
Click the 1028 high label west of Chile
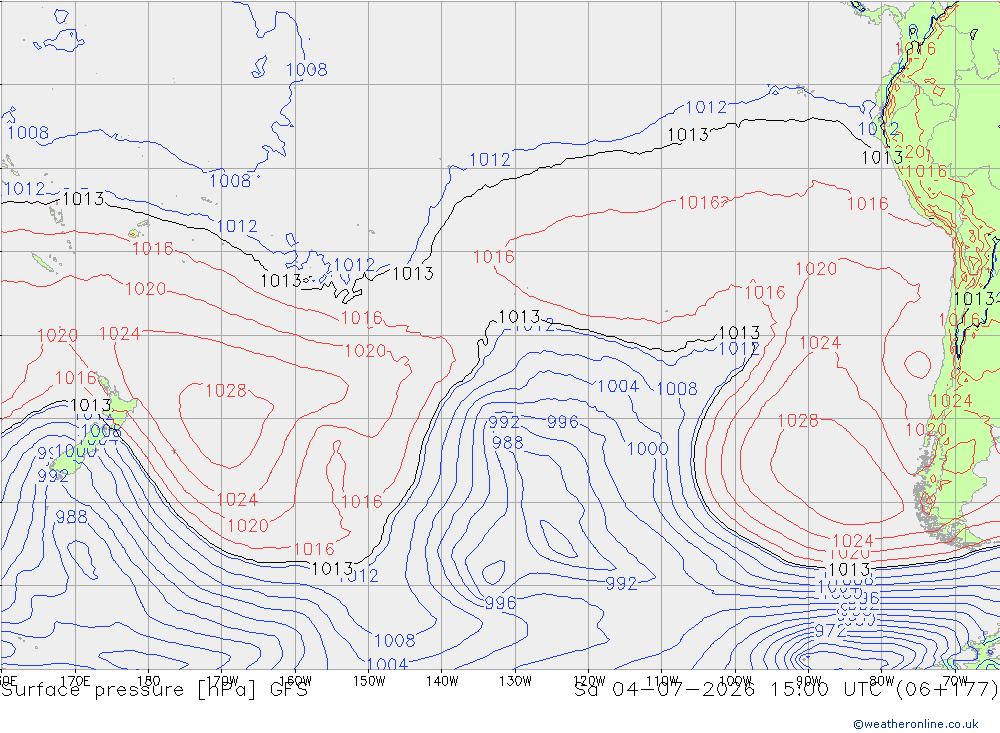[798, 420]
